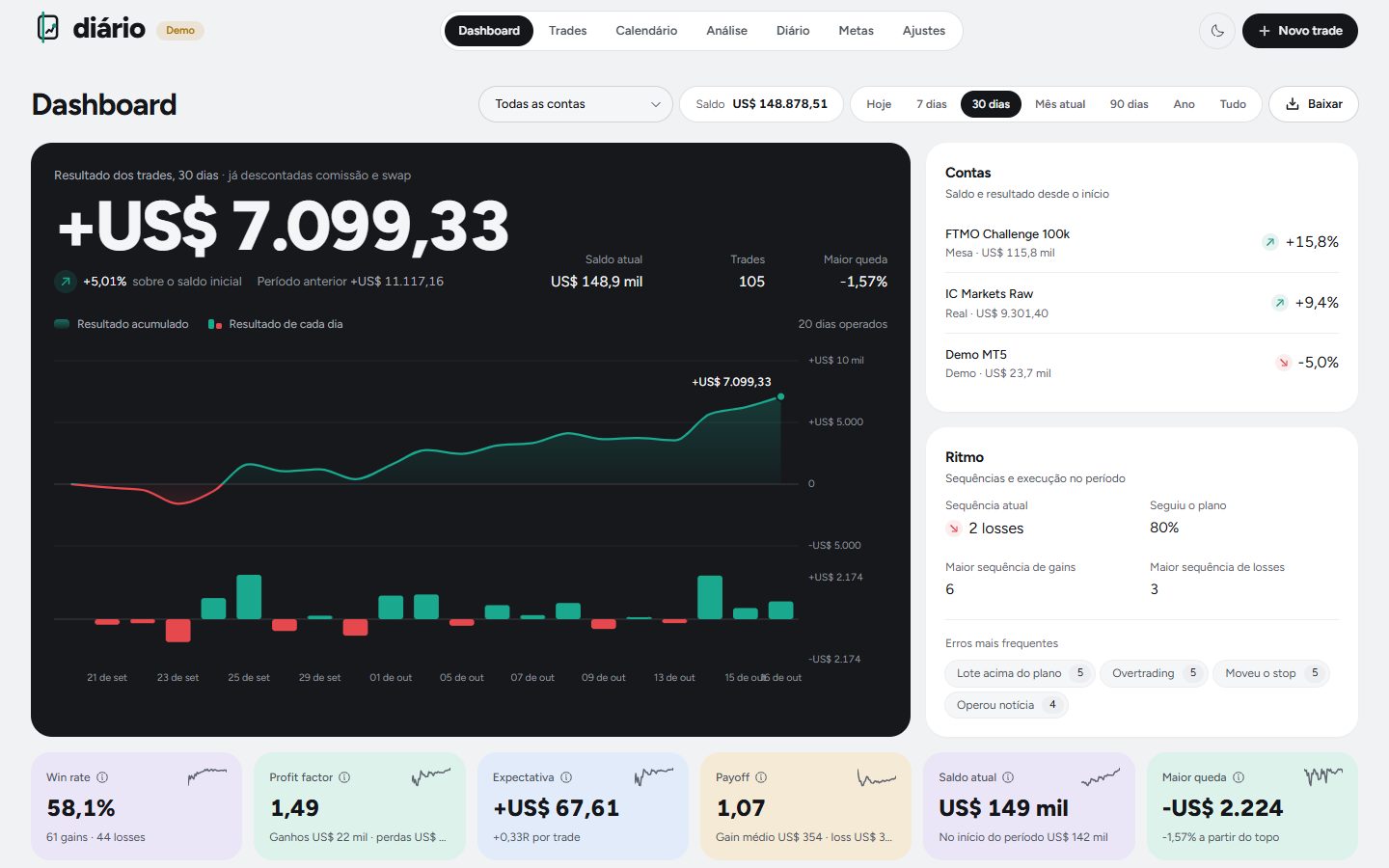Click the Expectativa +US$ 67,61 value
1389x868 pixels.
tap(556, 808)
